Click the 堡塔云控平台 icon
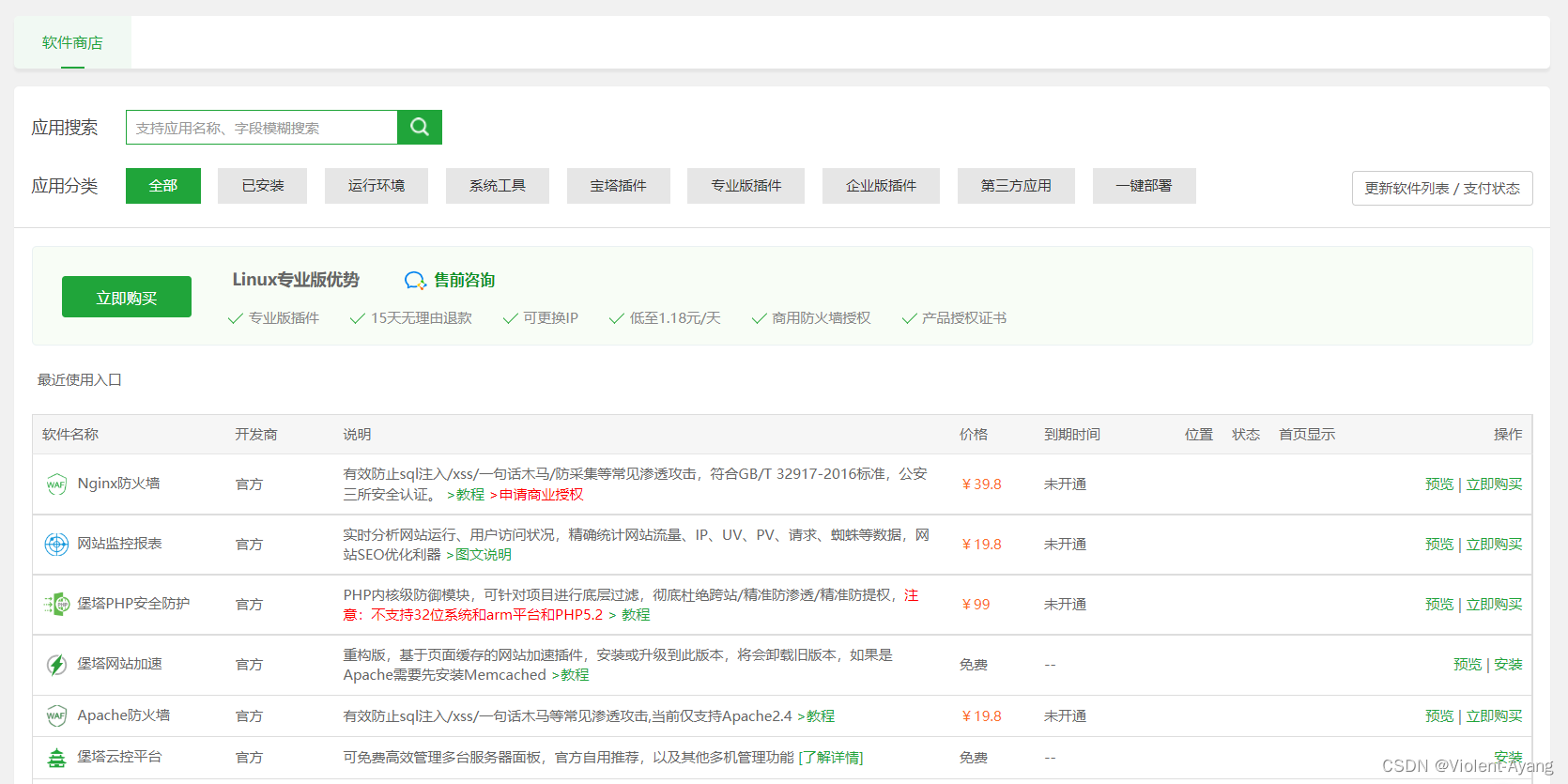 click(x=56, y=758)
